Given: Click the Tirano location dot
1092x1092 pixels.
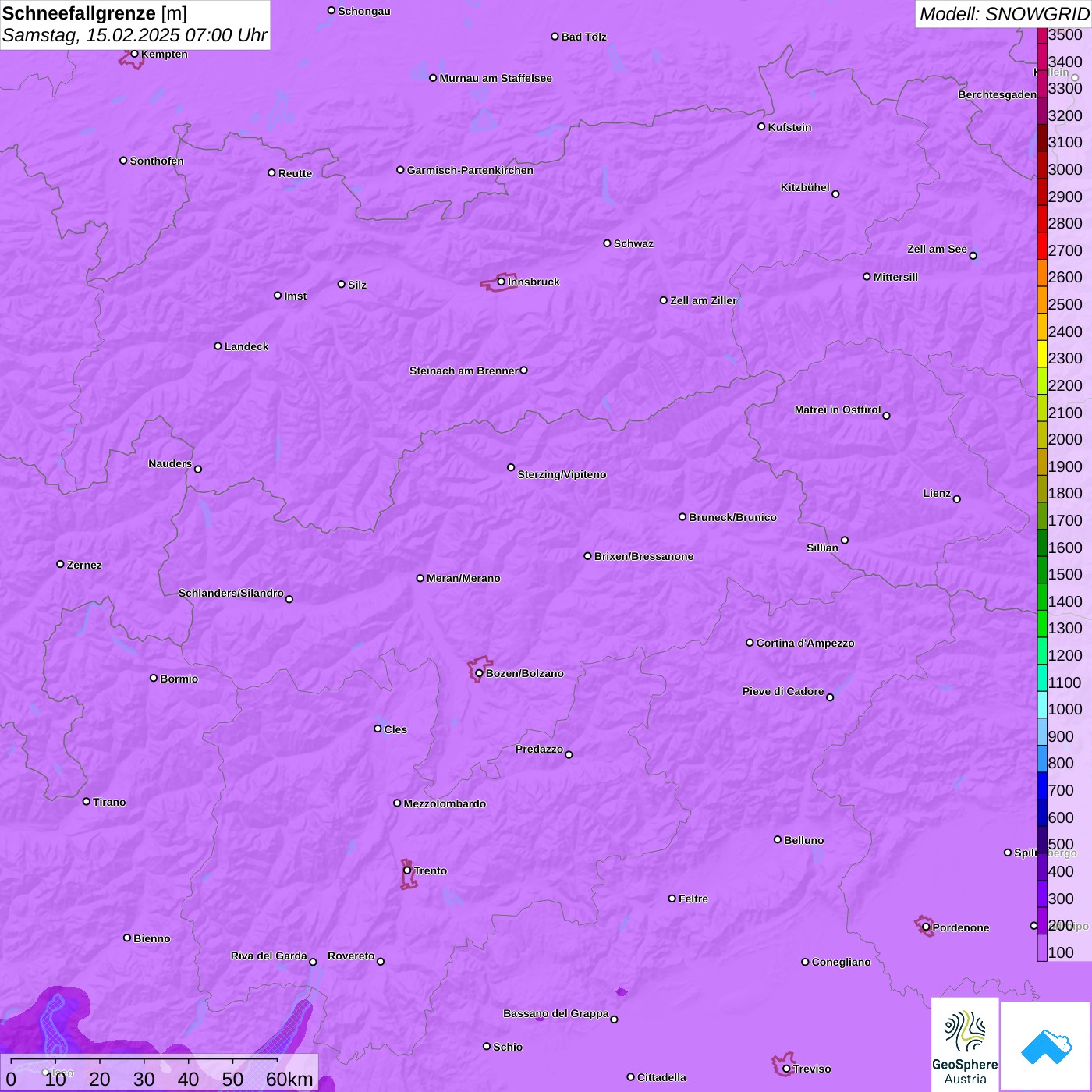Looking at the screenshot, I should (x=87, y=801).
